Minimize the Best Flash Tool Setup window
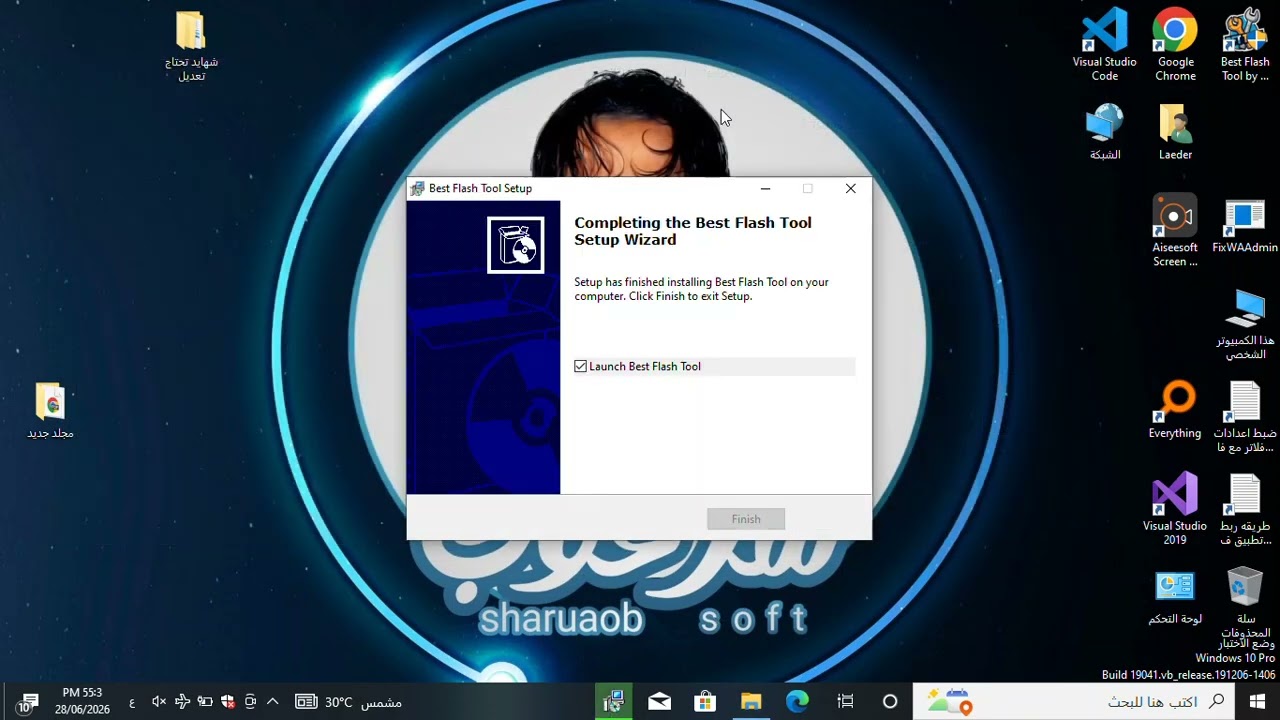Image resolution: width=1280 pixels, height=720 pixels. (x=765, y=188)
